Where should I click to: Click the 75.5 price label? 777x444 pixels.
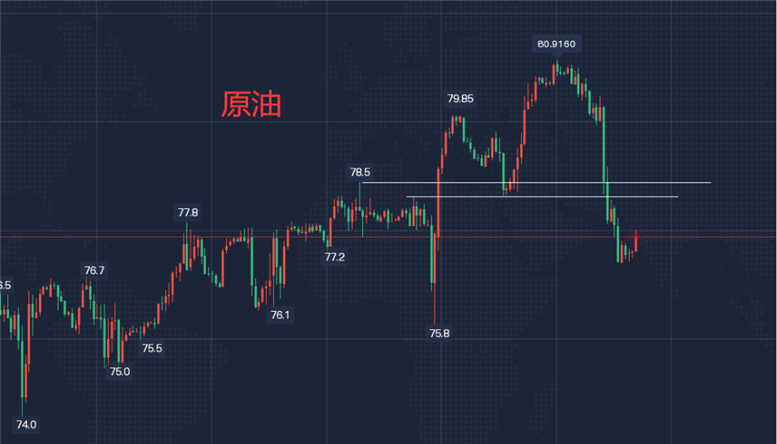pos(152,348)
